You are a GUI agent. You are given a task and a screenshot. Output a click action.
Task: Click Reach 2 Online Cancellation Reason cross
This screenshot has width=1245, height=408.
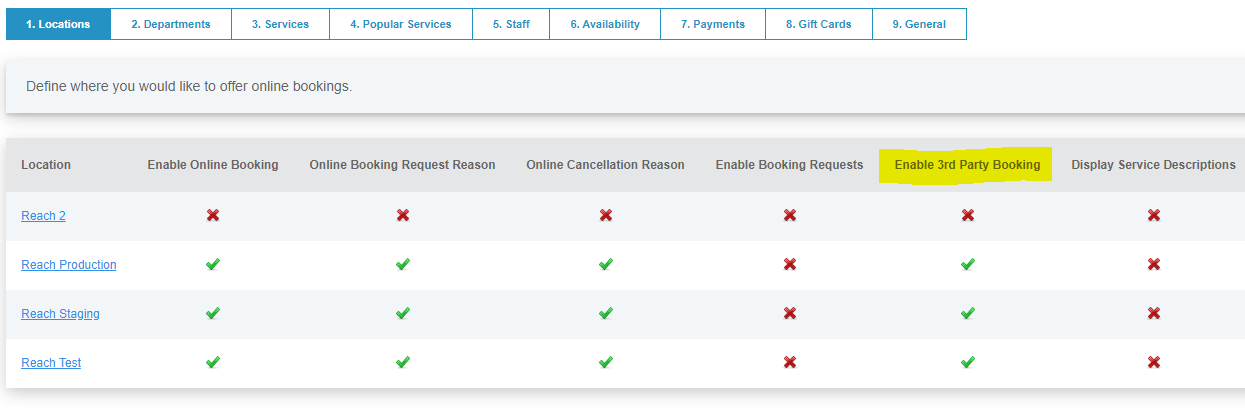[606, 215]
